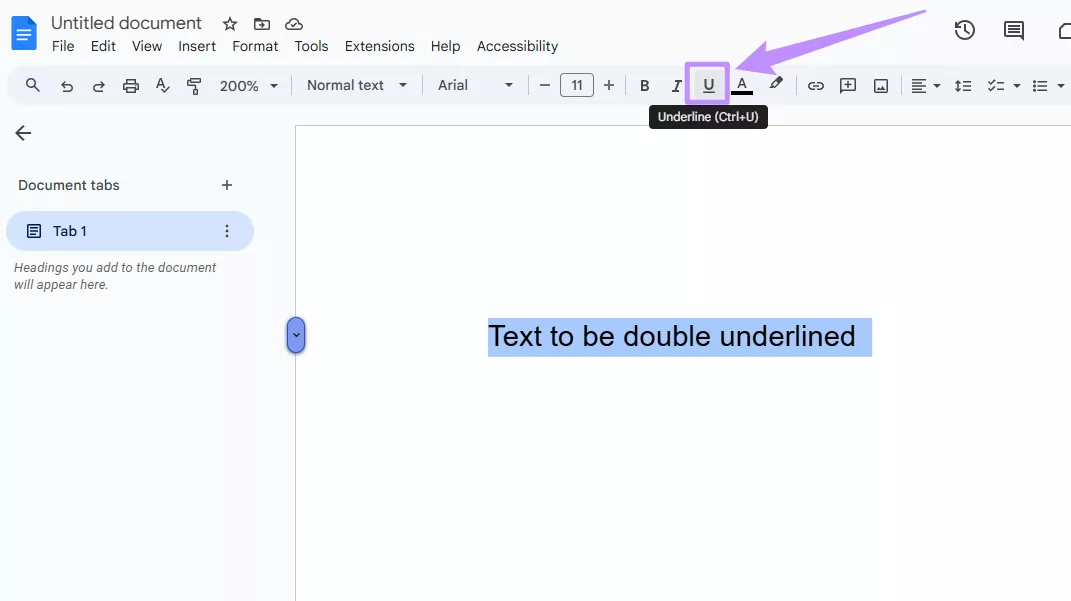Toggle bold formatting

tap(644, 85)
